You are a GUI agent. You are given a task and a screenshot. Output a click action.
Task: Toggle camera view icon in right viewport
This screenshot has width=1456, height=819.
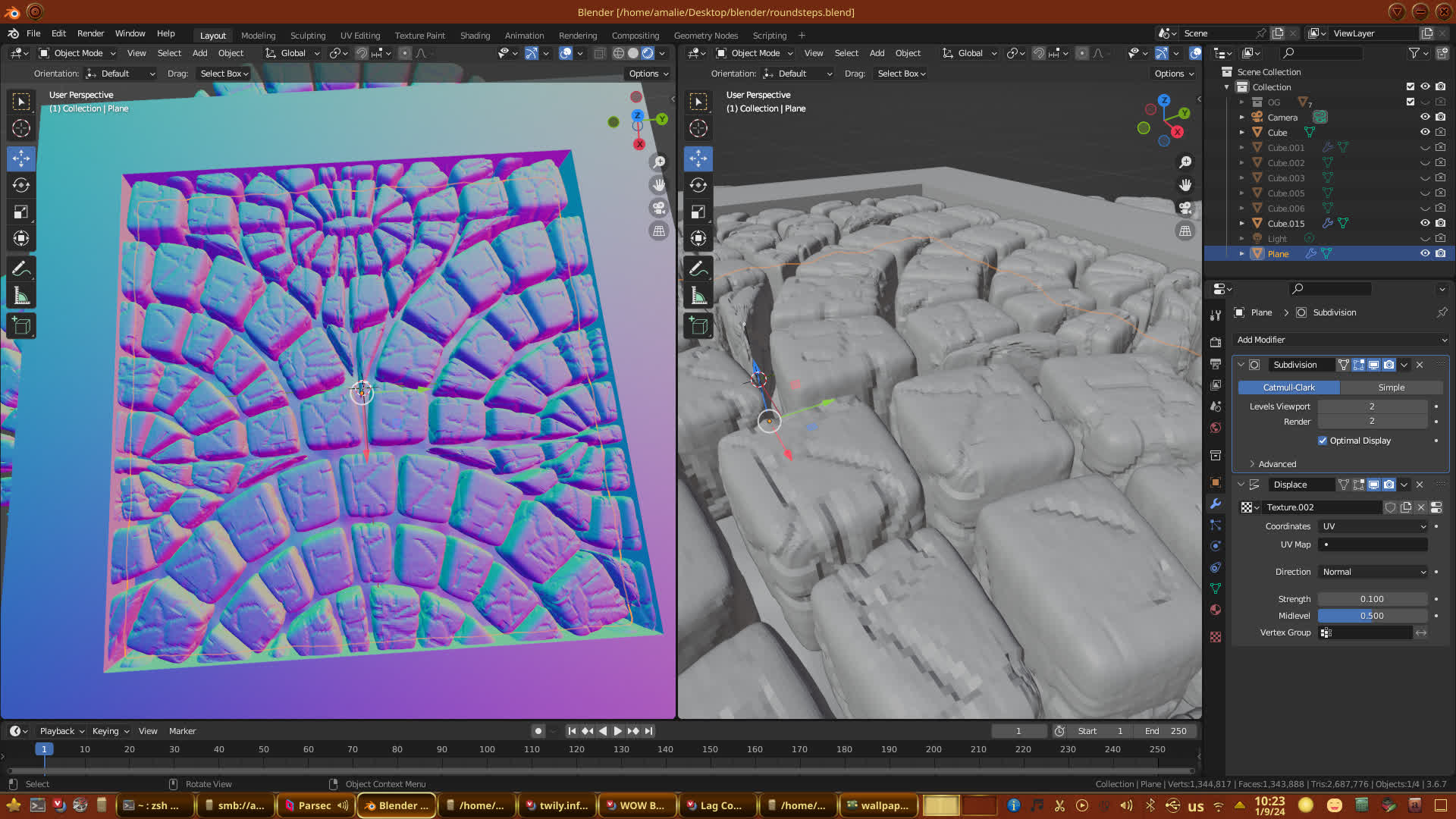pos(1185,208)
